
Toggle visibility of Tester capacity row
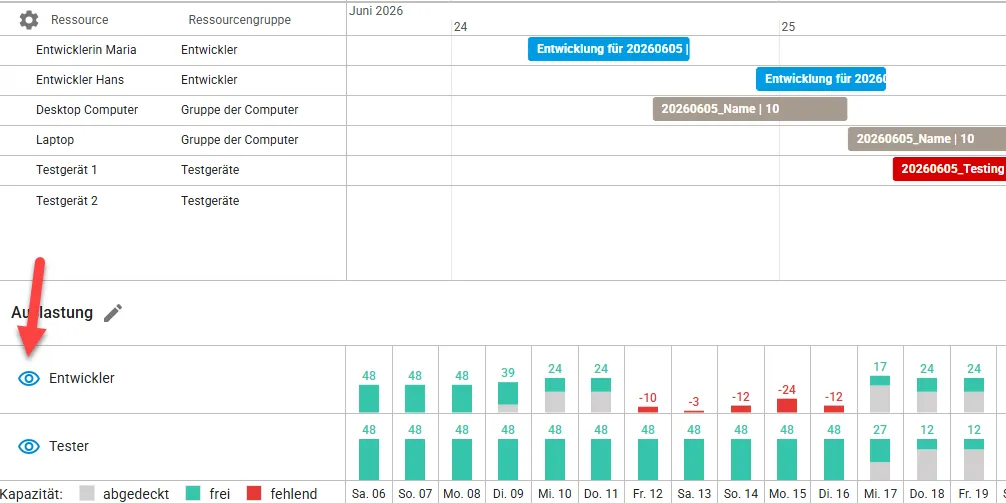click(29, 446)
